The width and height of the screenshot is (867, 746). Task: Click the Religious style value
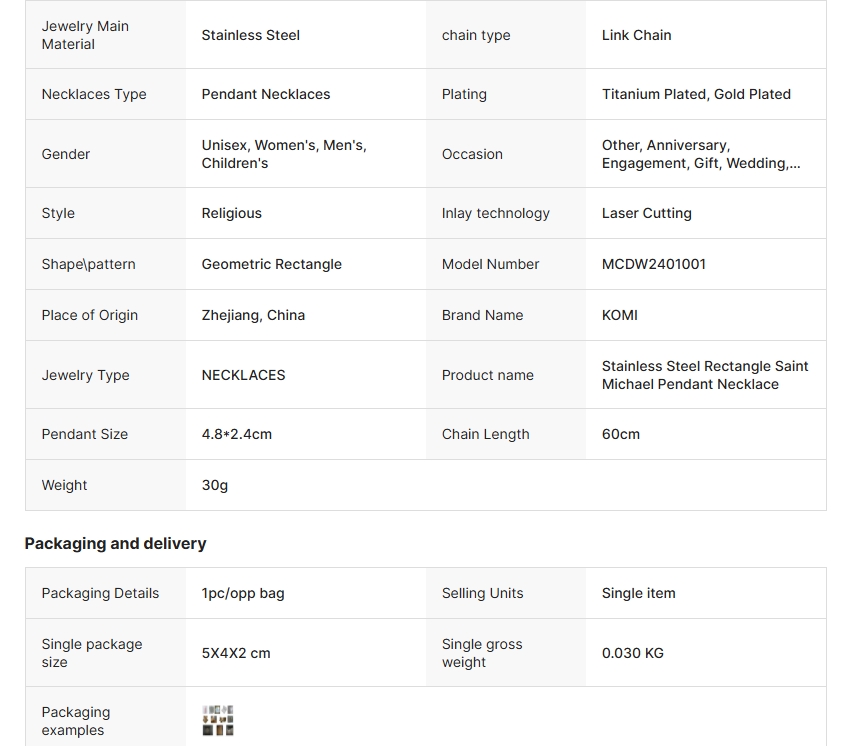tap(231, 213)
